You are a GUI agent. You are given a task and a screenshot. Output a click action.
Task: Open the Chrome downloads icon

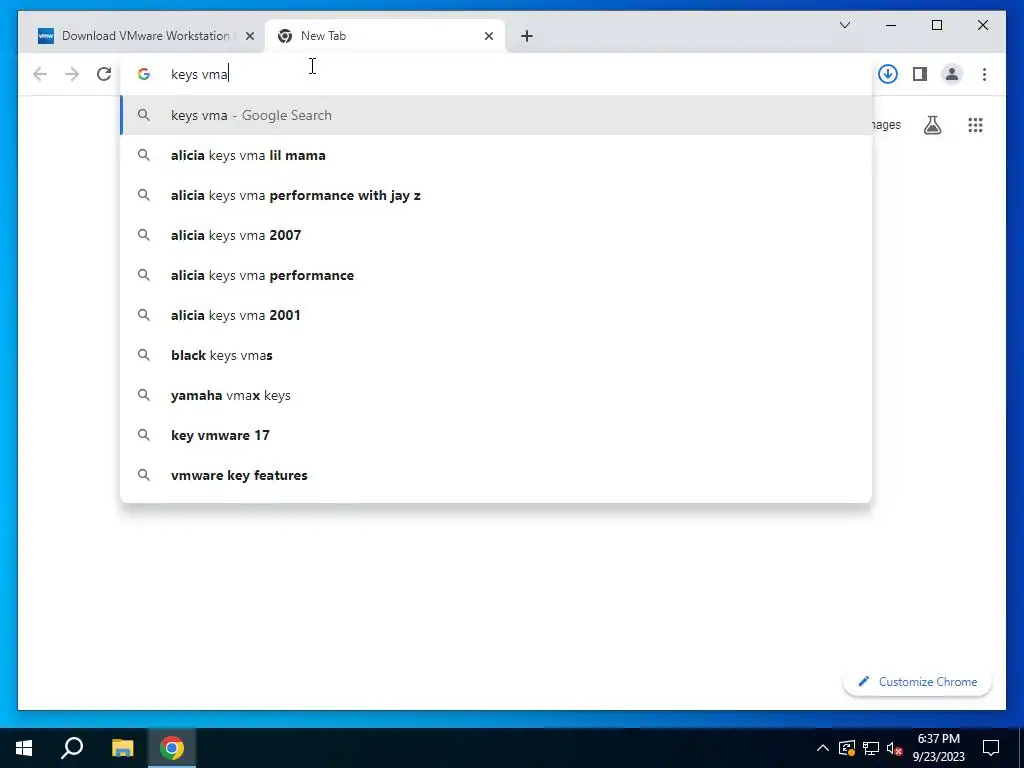tap(888, 74)
